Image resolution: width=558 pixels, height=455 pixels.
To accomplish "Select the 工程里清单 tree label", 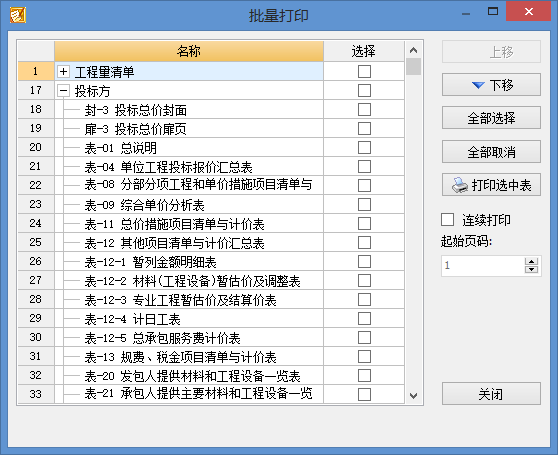I will [105, 72].
